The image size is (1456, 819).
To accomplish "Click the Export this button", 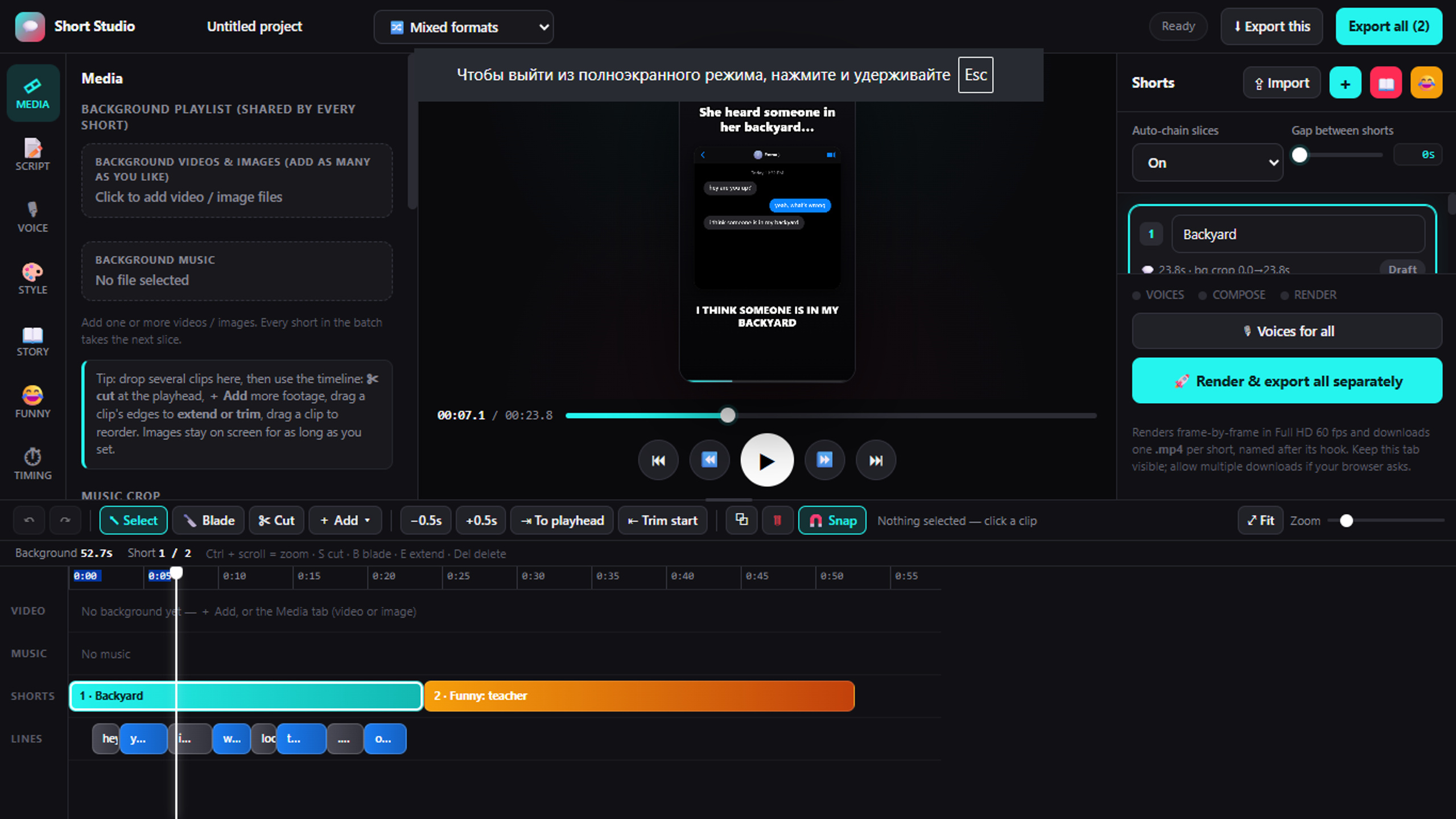I will click(x=1272, y=26).
